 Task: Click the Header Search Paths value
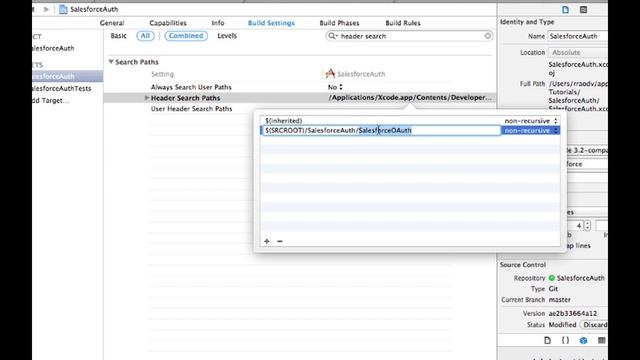pyautogui.click(x=410, y=98)
